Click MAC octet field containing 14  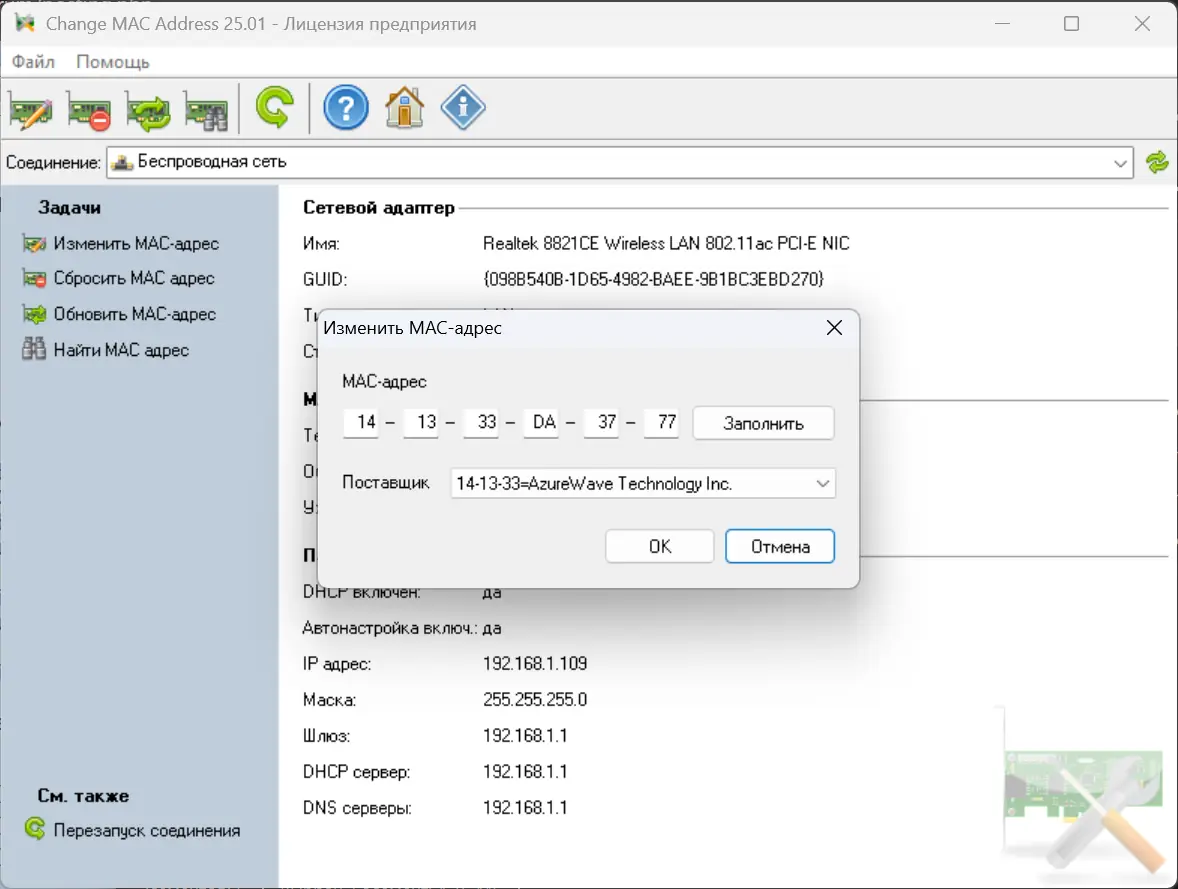click(x=361, y=422)
